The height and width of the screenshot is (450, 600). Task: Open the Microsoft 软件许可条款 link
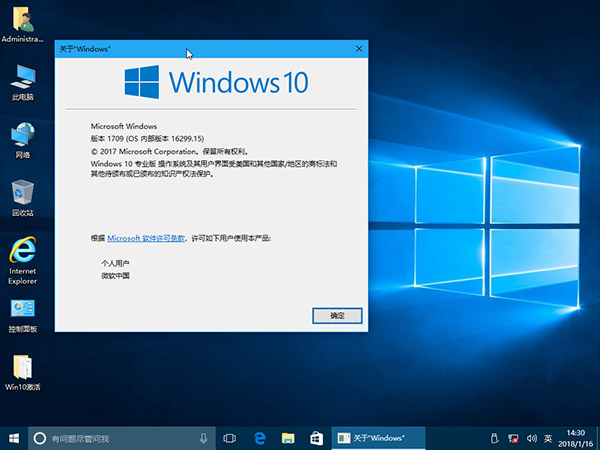146,239
